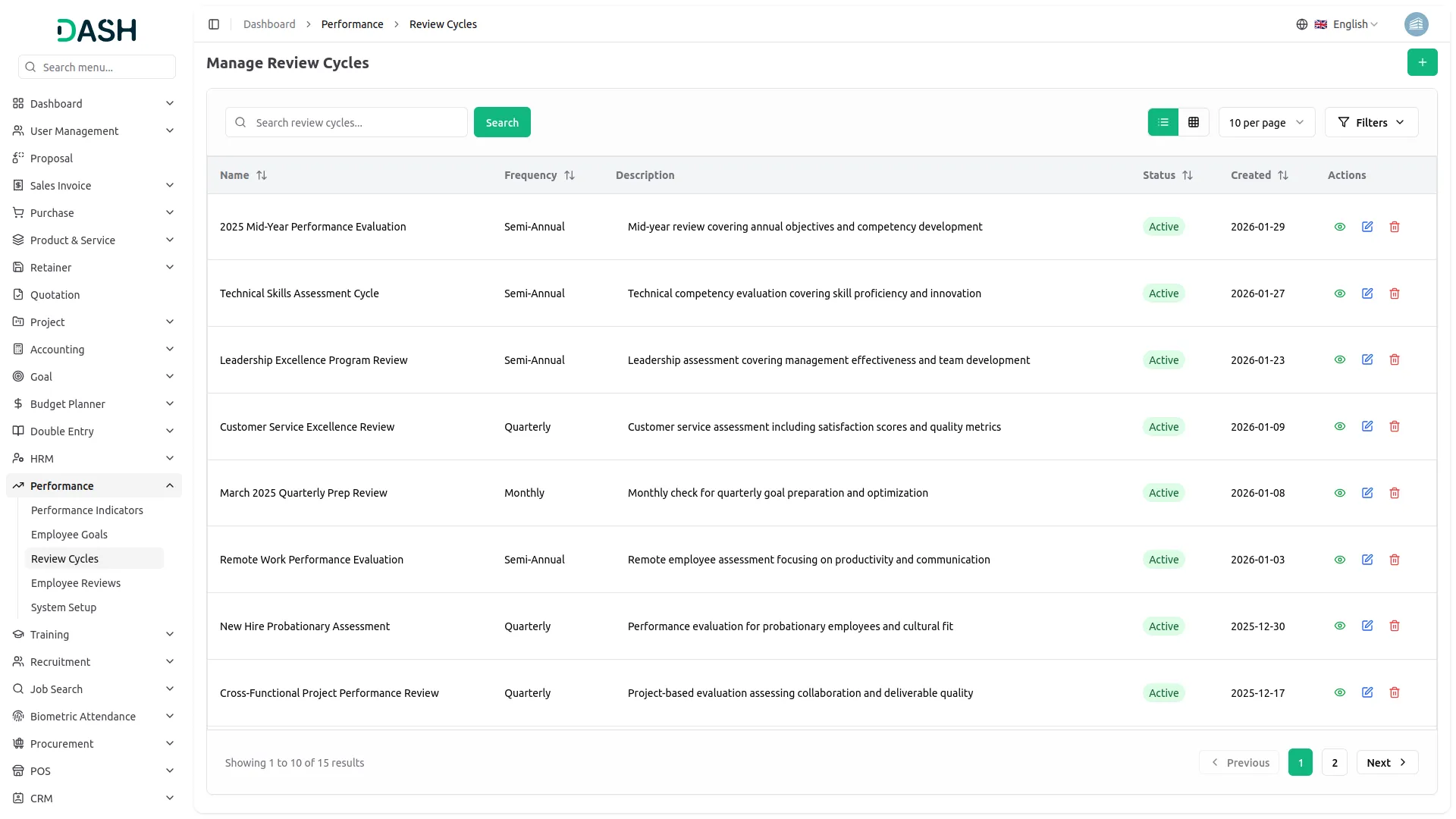Click inside the Search review cycles field

[x=346, y=122]
